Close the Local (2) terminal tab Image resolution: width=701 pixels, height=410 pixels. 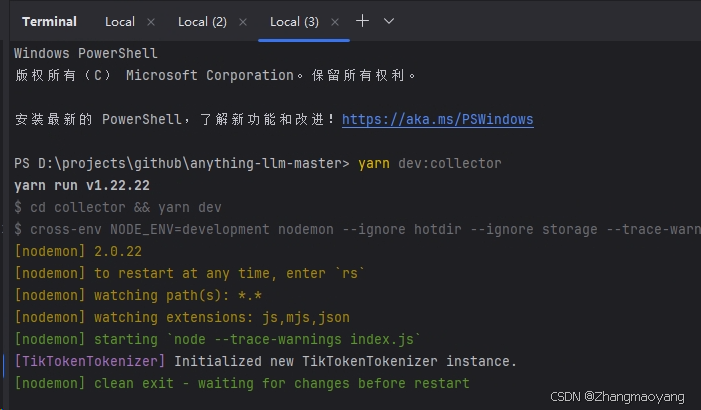[243, 22]
